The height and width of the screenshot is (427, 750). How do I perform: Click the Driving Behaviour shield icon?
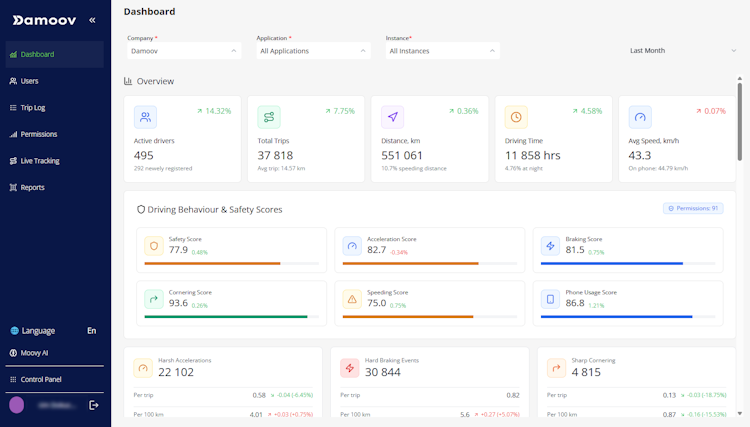click(x=141, y=209)
